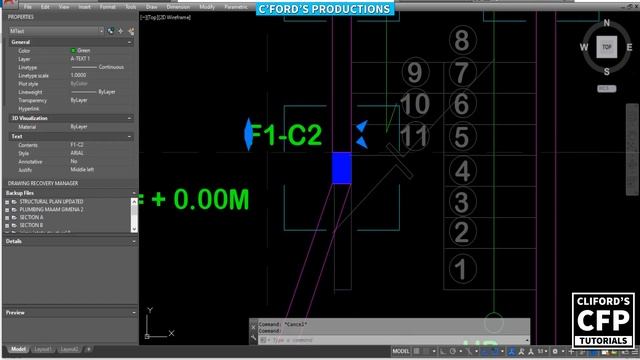The width and height of the screenshot is (640, 360).
Task: Switch to the Layout1 tab
Action: (43, 349)
